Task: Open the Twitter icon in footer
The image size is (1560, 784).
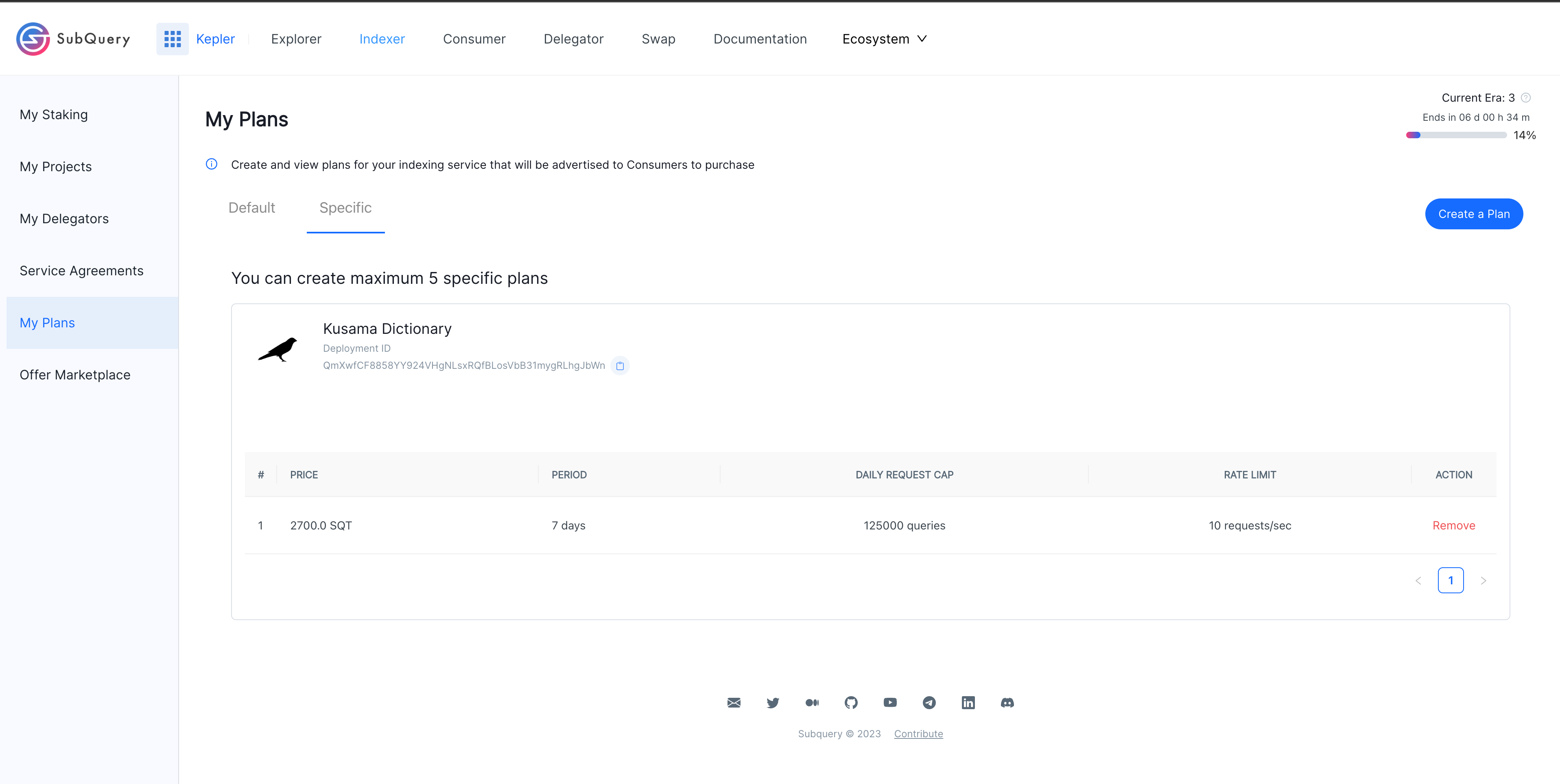Action: coord(773,702)
